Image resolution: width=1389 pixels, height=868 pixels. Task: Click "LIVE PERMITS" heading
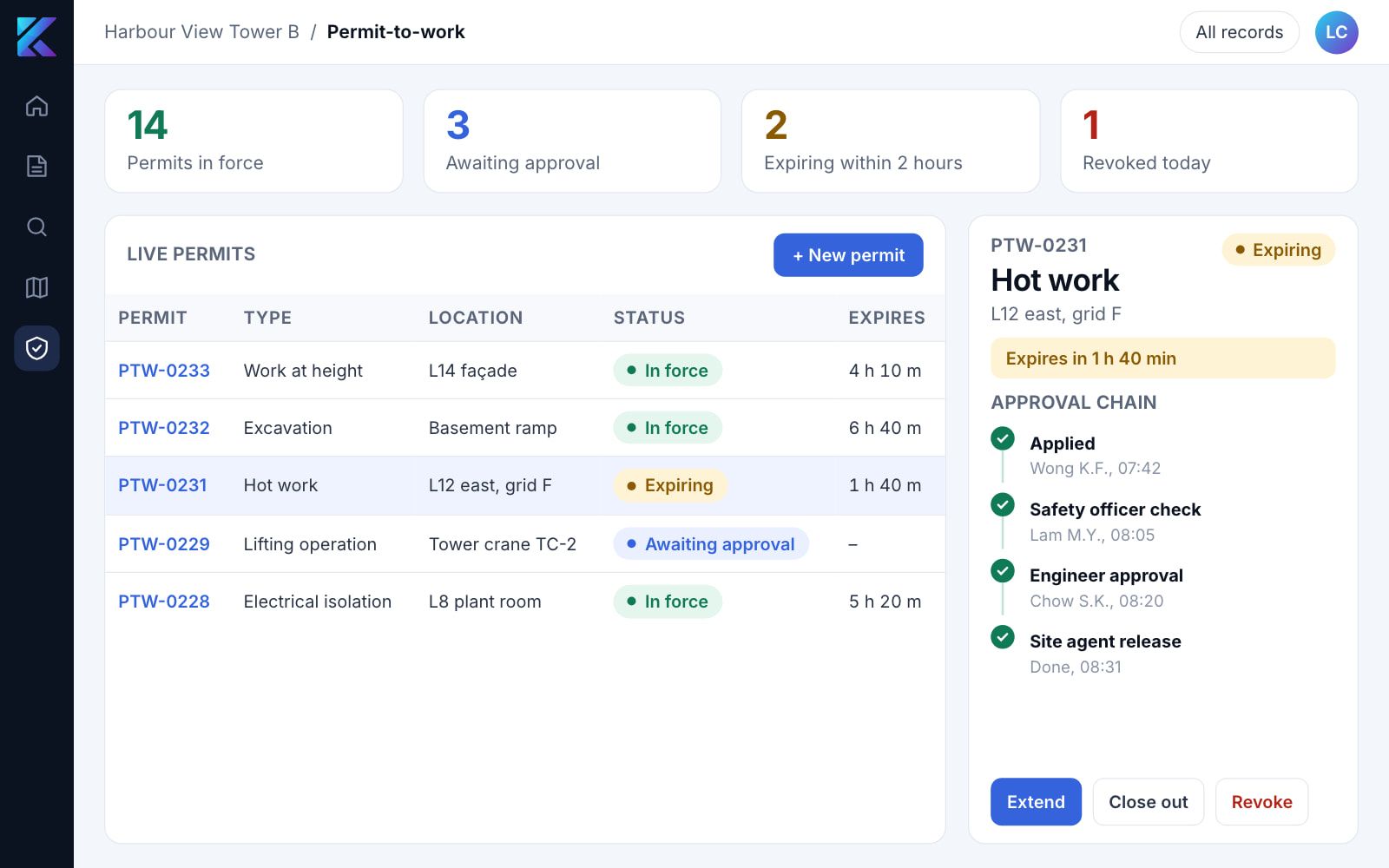(191, 254)
